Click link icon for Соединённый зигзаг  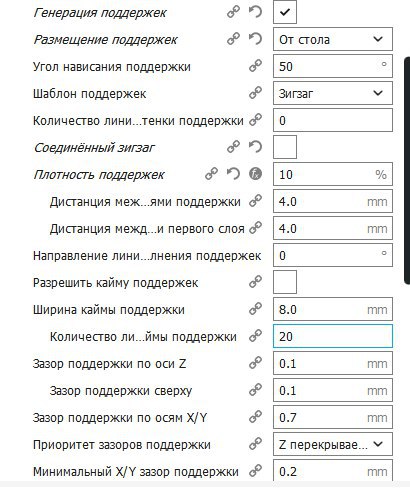(x=233, y=147)
